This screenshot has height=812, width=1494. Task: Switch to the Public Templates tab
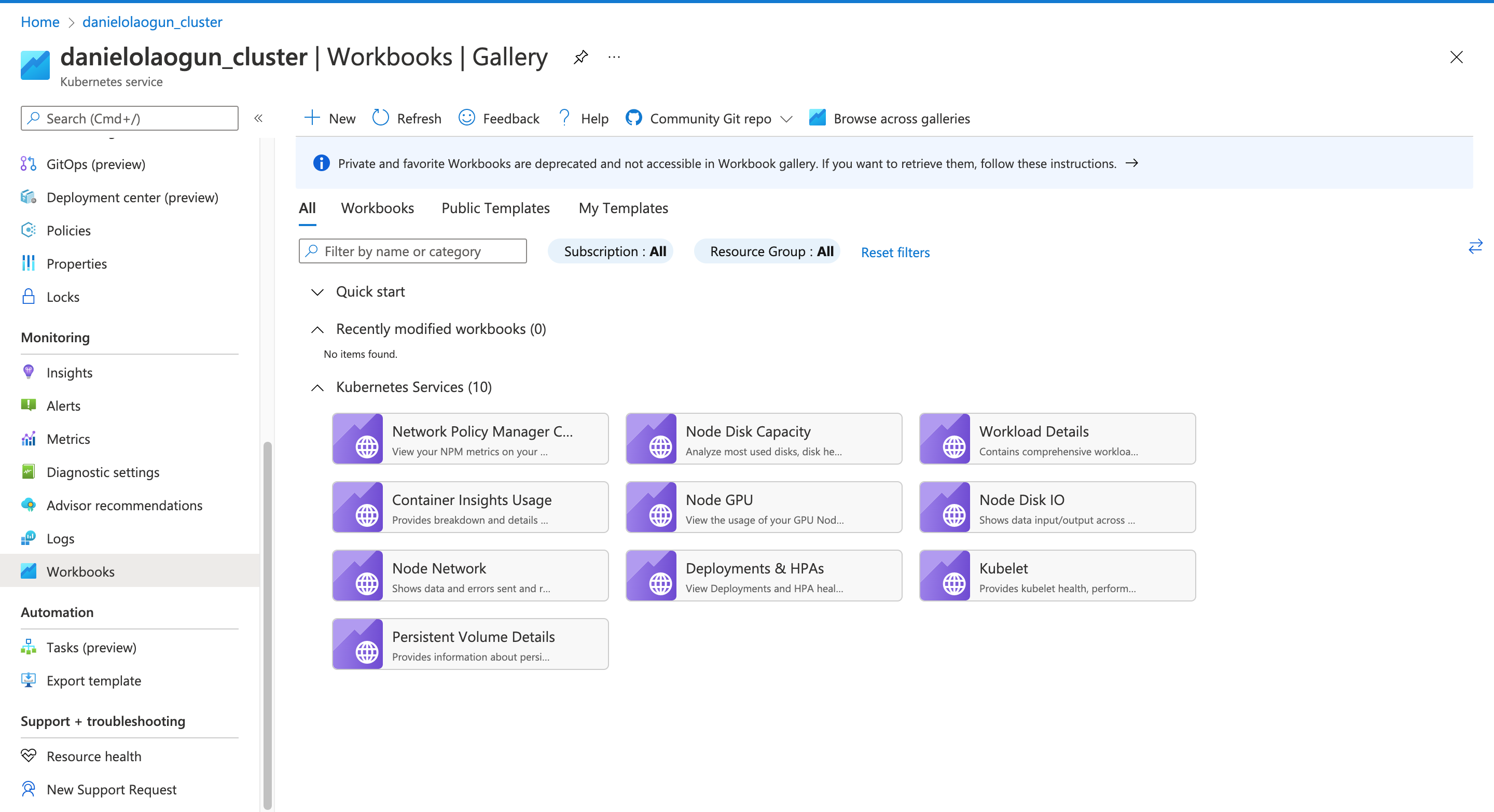pyautogui.click(x=496, y=208)
